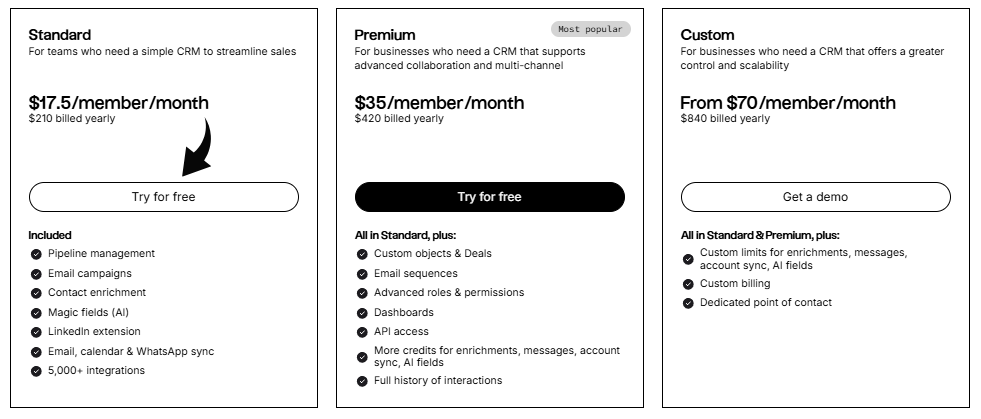
Task: Click the Standard plan heading
Action: coord(60,35)
